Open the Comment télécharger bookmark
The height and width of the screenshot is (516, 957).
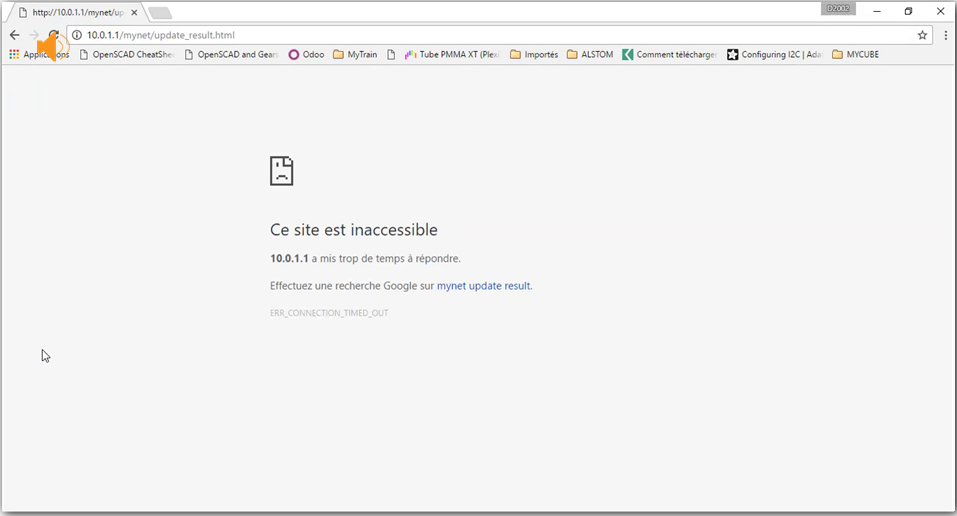coord(670,54)
